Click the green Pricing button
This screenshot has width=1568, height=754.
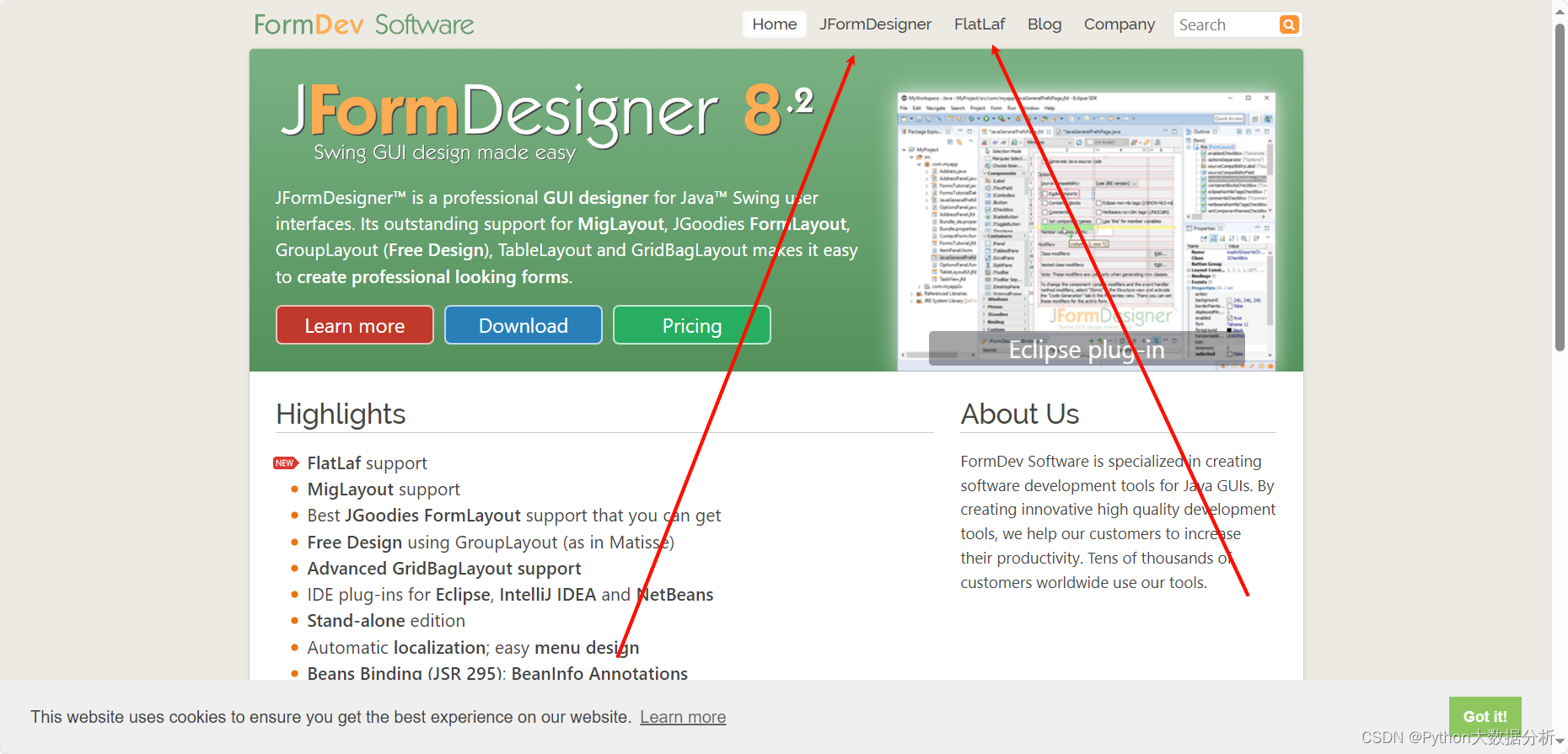pos(692,325)
